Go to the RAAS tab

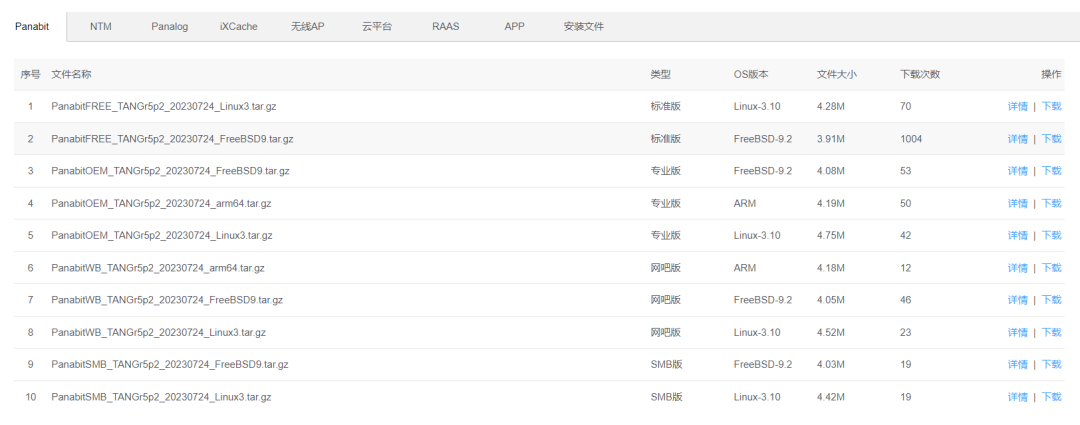click(446, 27)
